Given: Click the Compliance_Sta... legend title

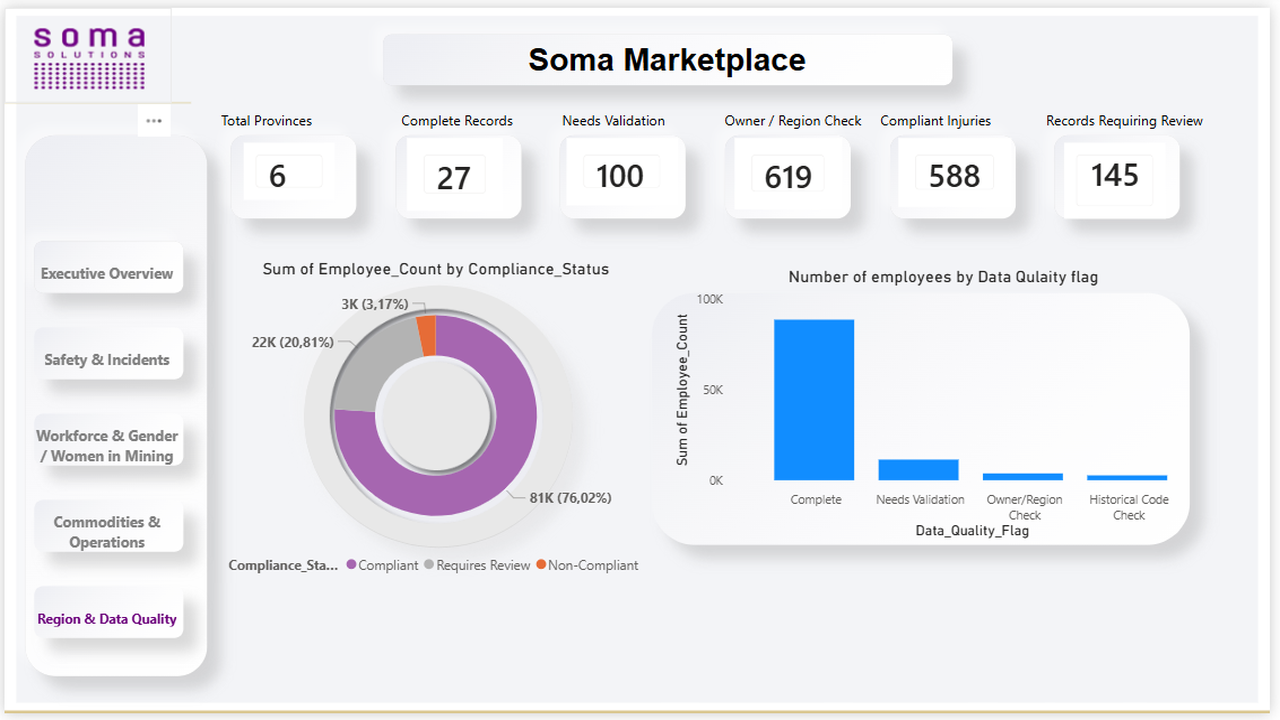Looking at the screenshot, I should click(283, 565).
